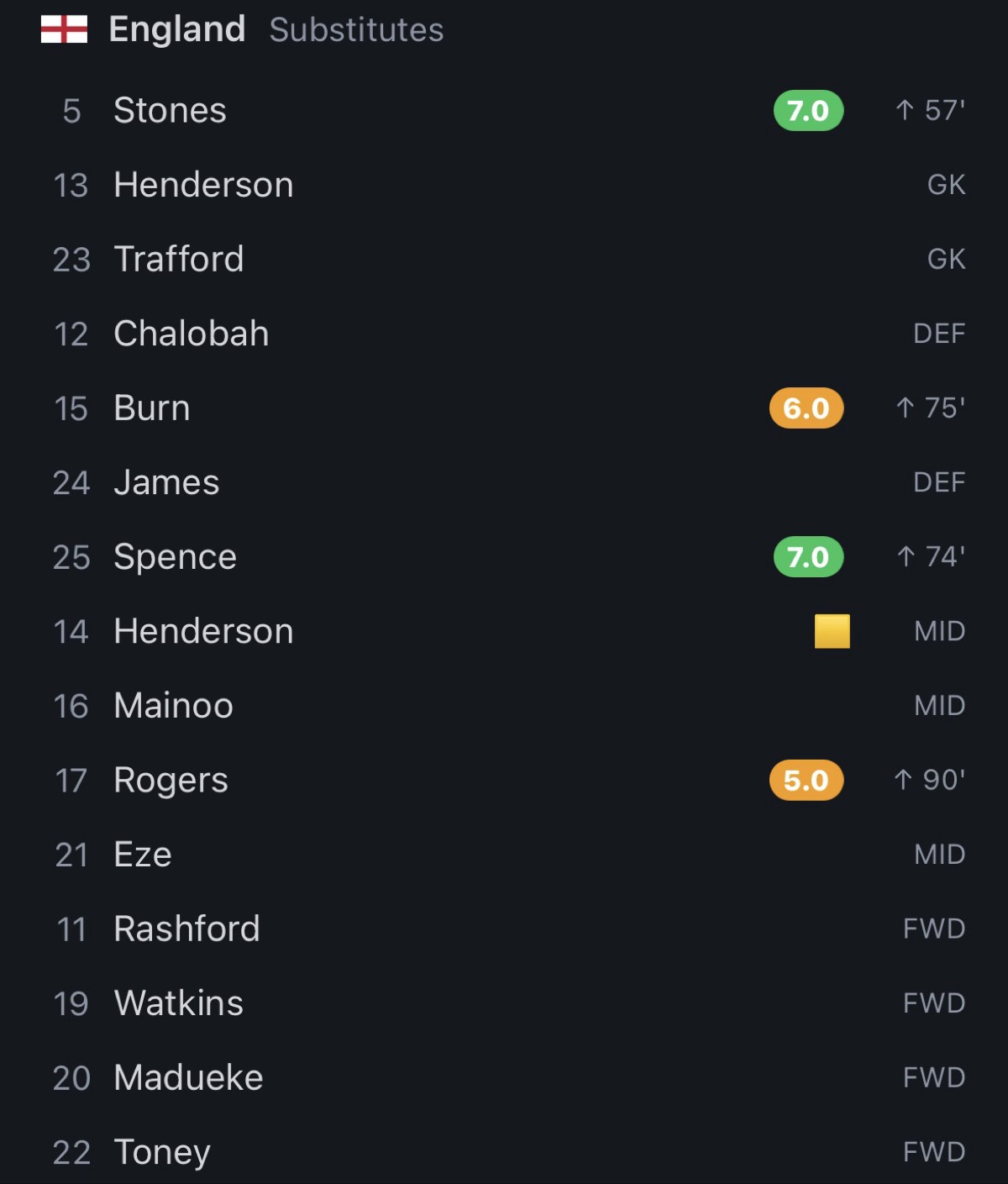The image size is (1008, 1184).
Task: View Mainoo's player details
Action: click(x=504, y=706)
